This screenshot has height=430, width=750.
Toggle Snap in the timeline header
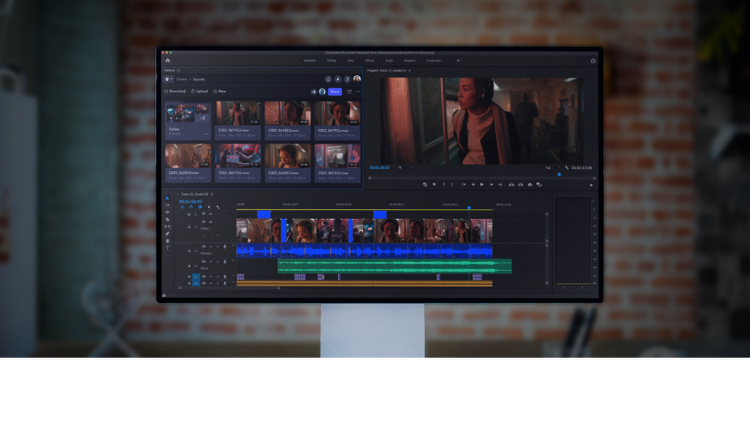tap(191, 207)
